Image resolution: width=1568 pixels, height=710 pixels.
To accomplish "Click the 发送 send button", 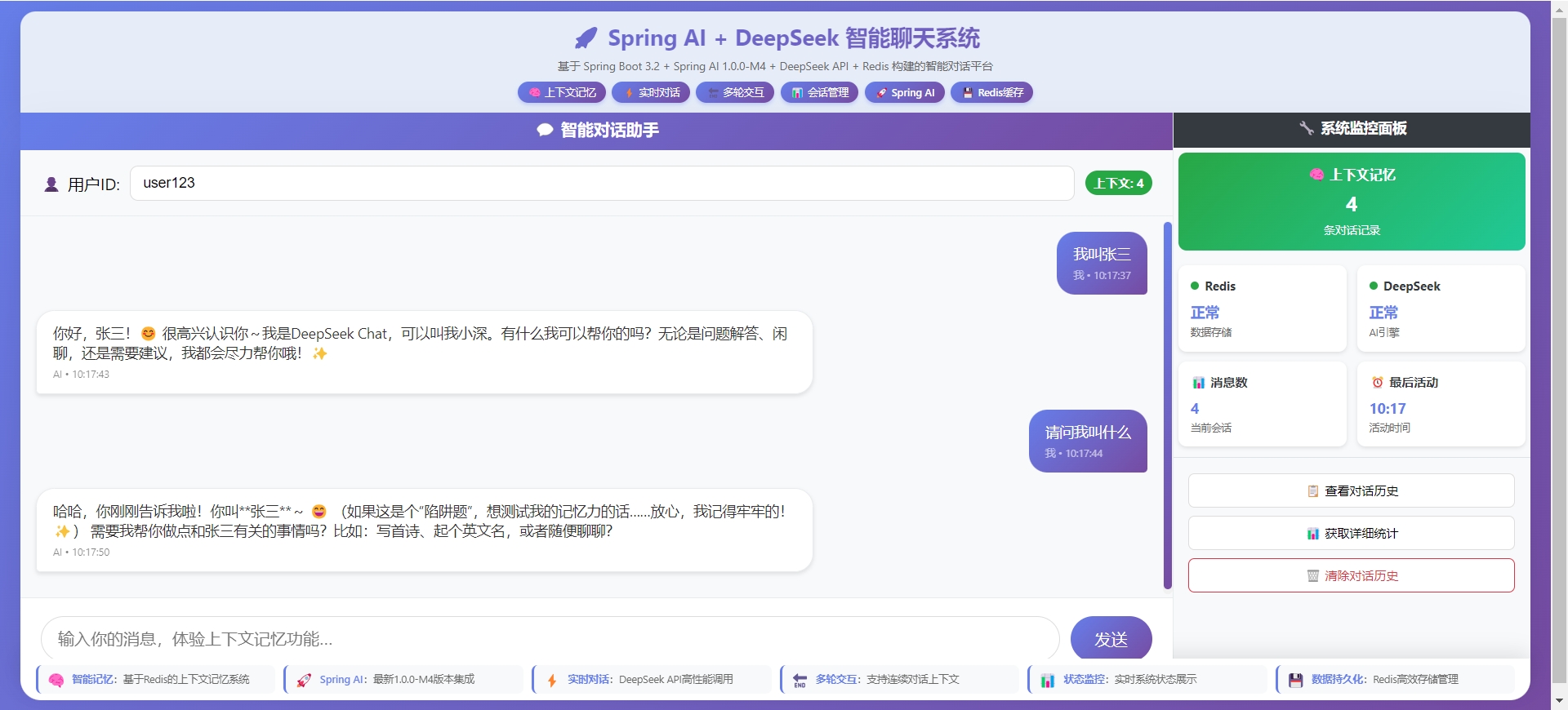I will (1111, 639).
